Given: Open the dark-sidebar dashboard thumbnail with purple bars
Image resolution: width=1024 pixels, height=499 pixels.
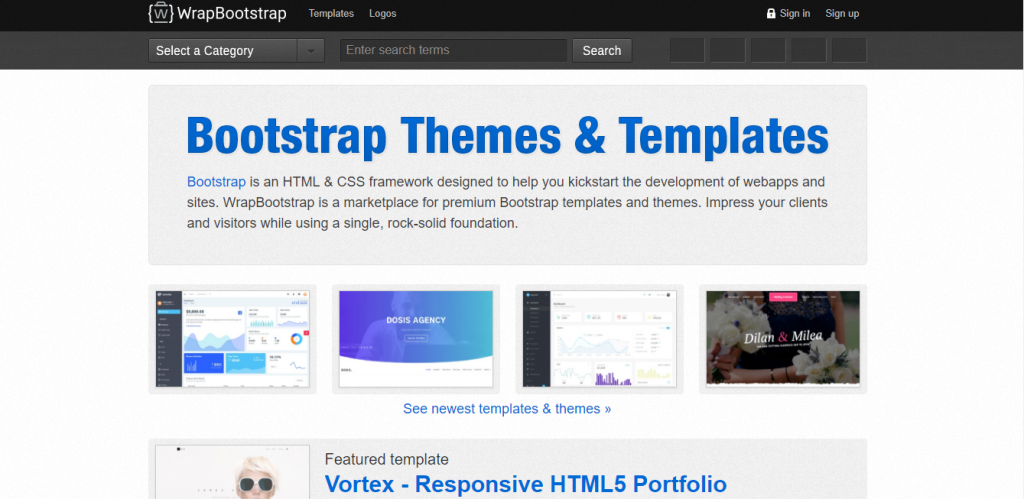Looking at the screenshot, I should (x=600, y=339).
